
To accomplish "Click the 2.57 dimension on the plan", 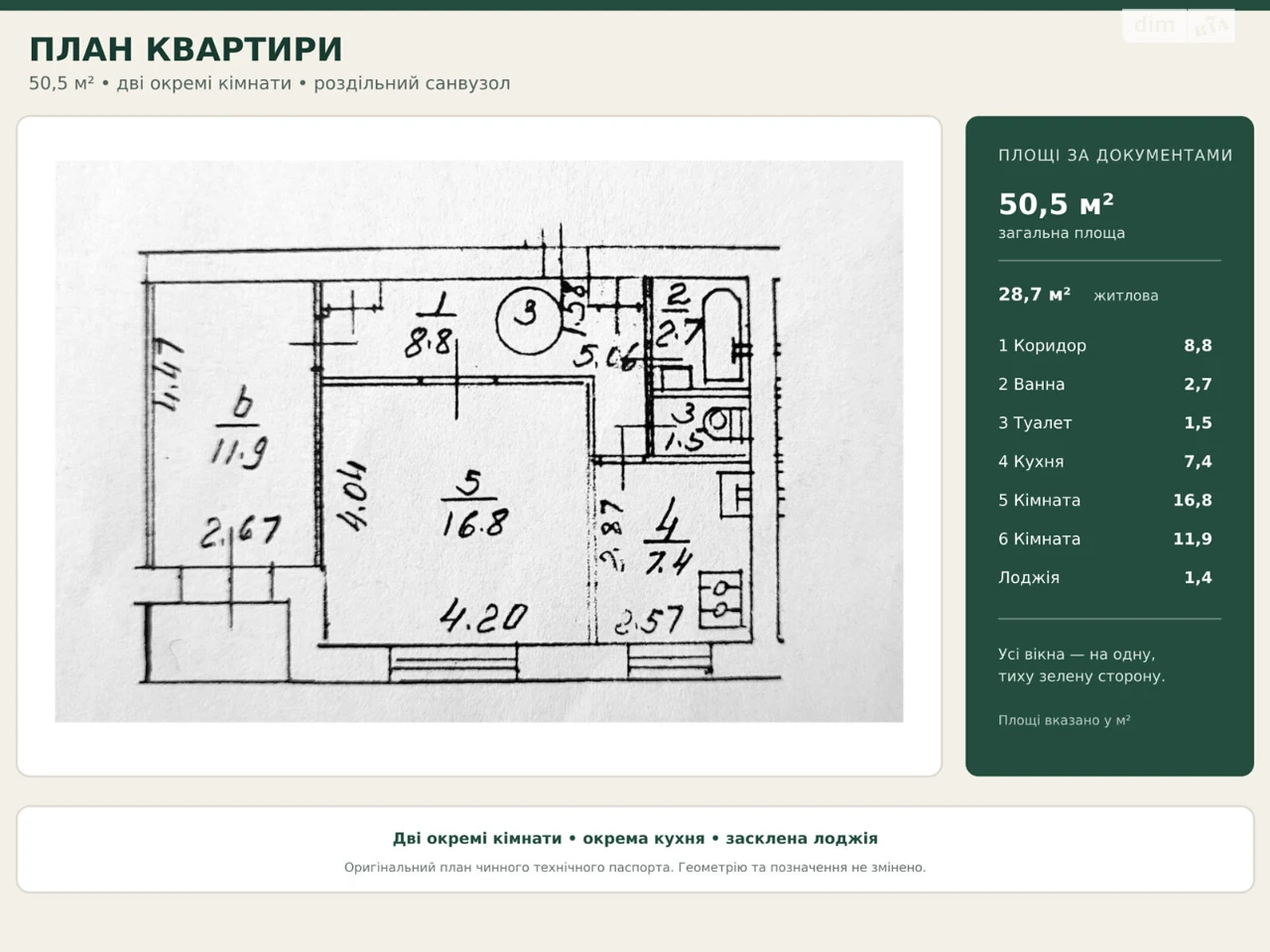I will [649, 621].
